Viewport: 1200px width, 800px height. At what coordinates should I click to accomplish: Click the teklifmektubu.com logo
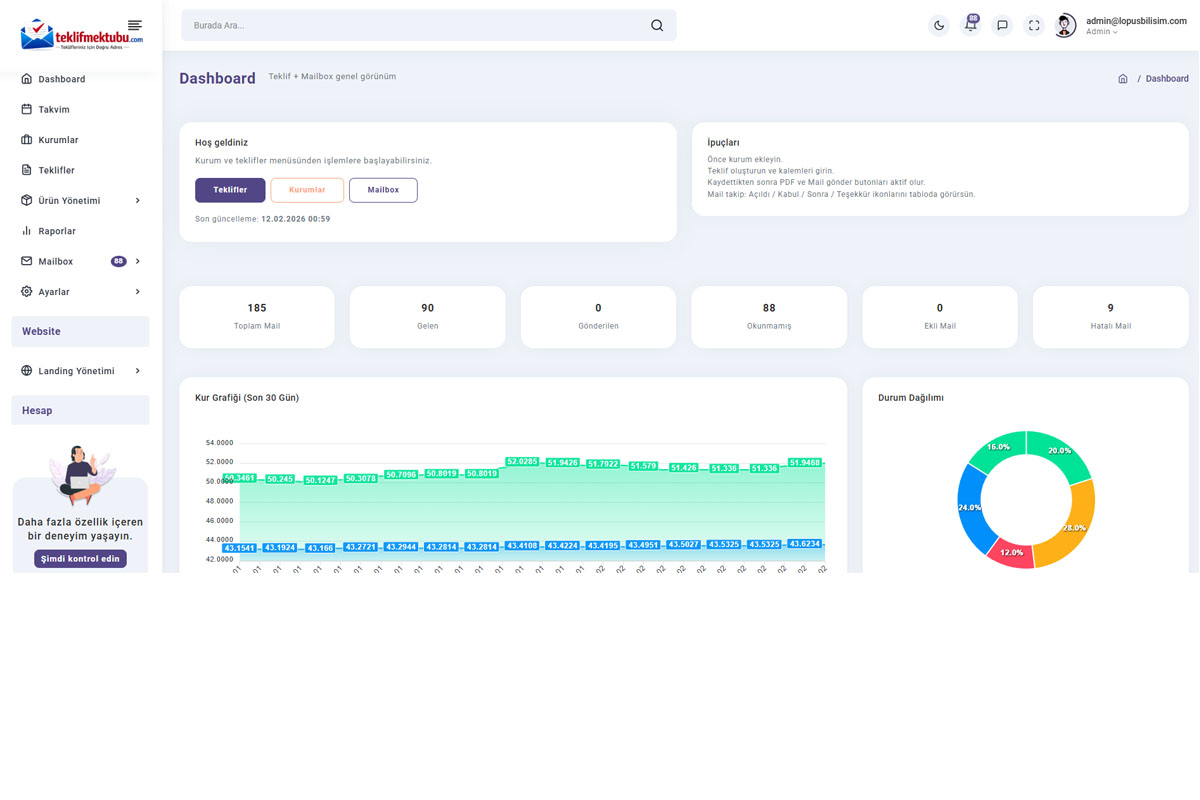pos(80,36)
